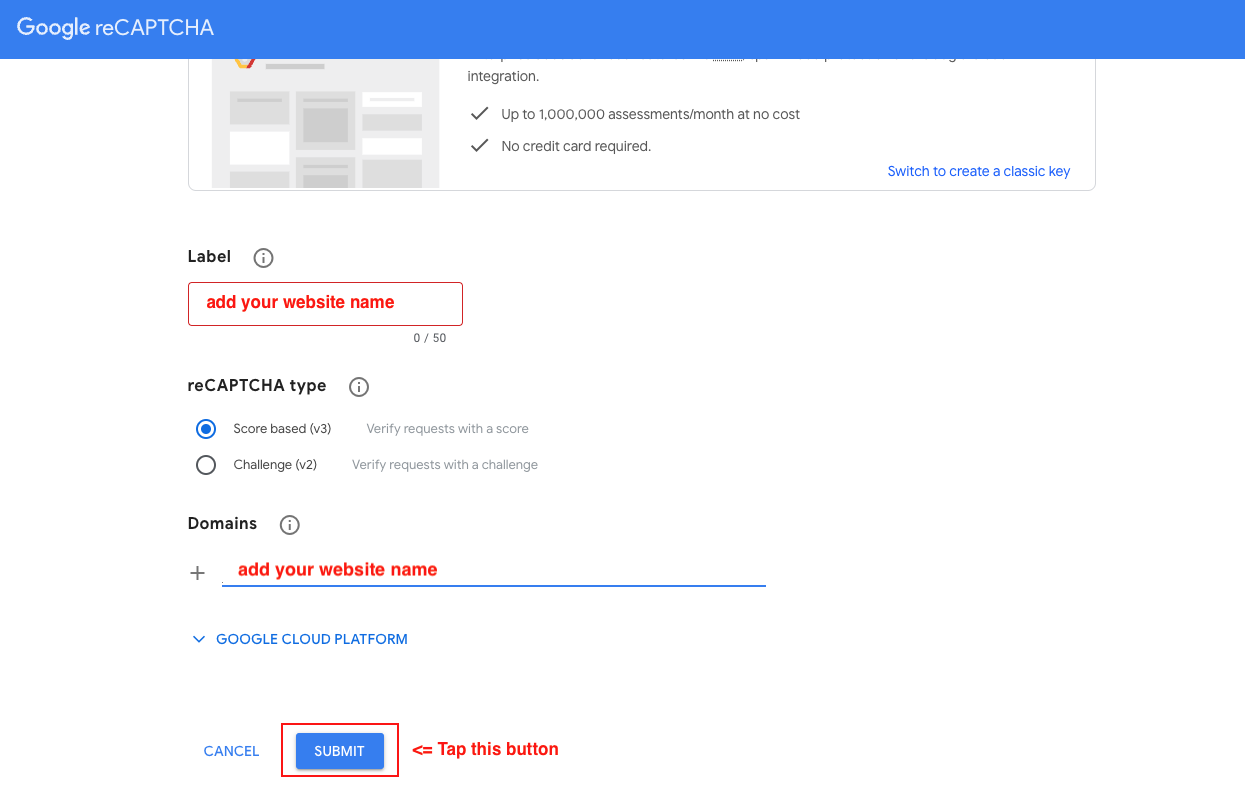This screenshot has width=1245, height=807.
Task: Focus the Label text input field
Action: coord(325,303)
